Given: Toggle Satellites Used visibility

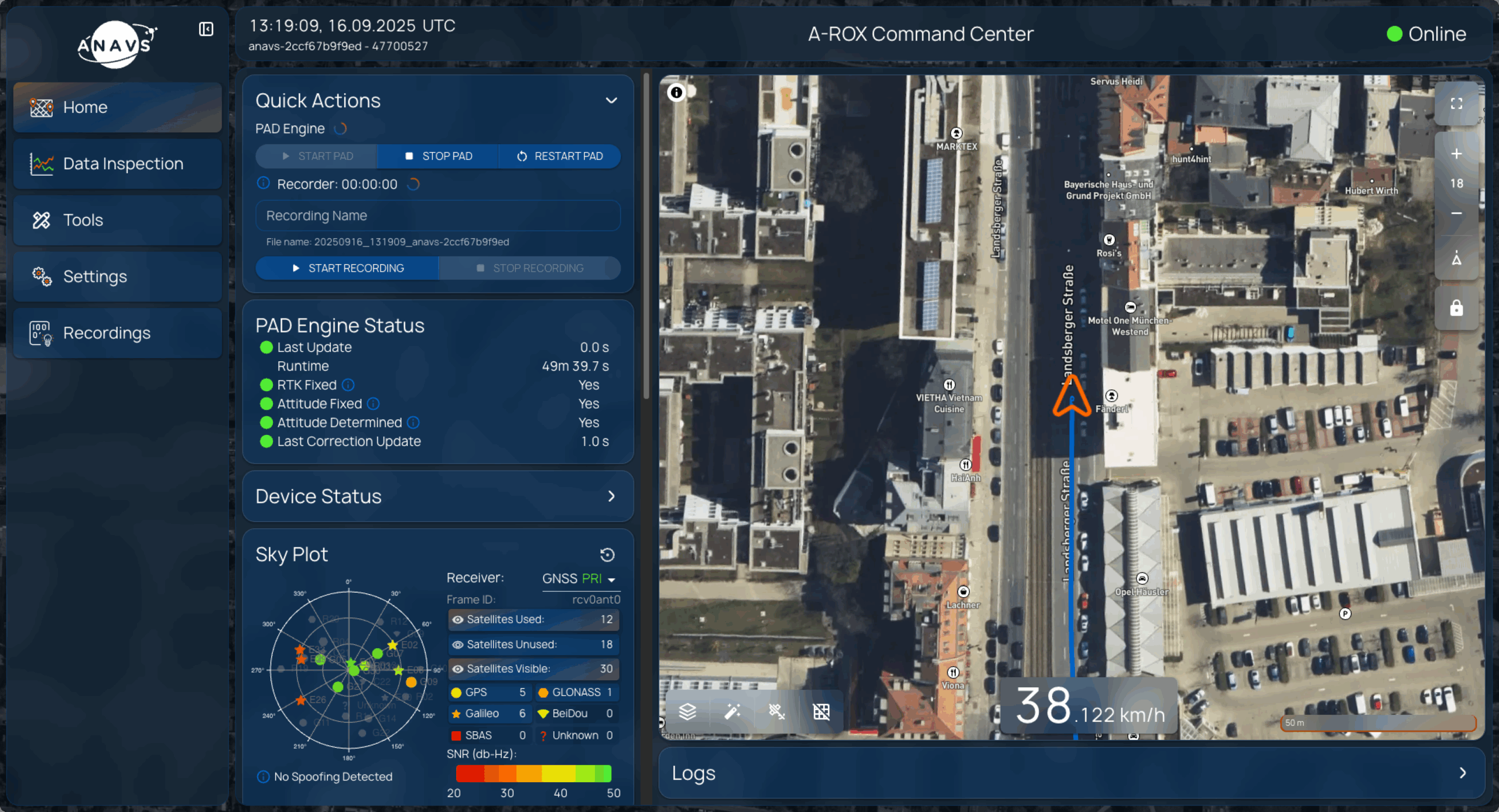Looking at the screenshot, I should click(458, 619).
